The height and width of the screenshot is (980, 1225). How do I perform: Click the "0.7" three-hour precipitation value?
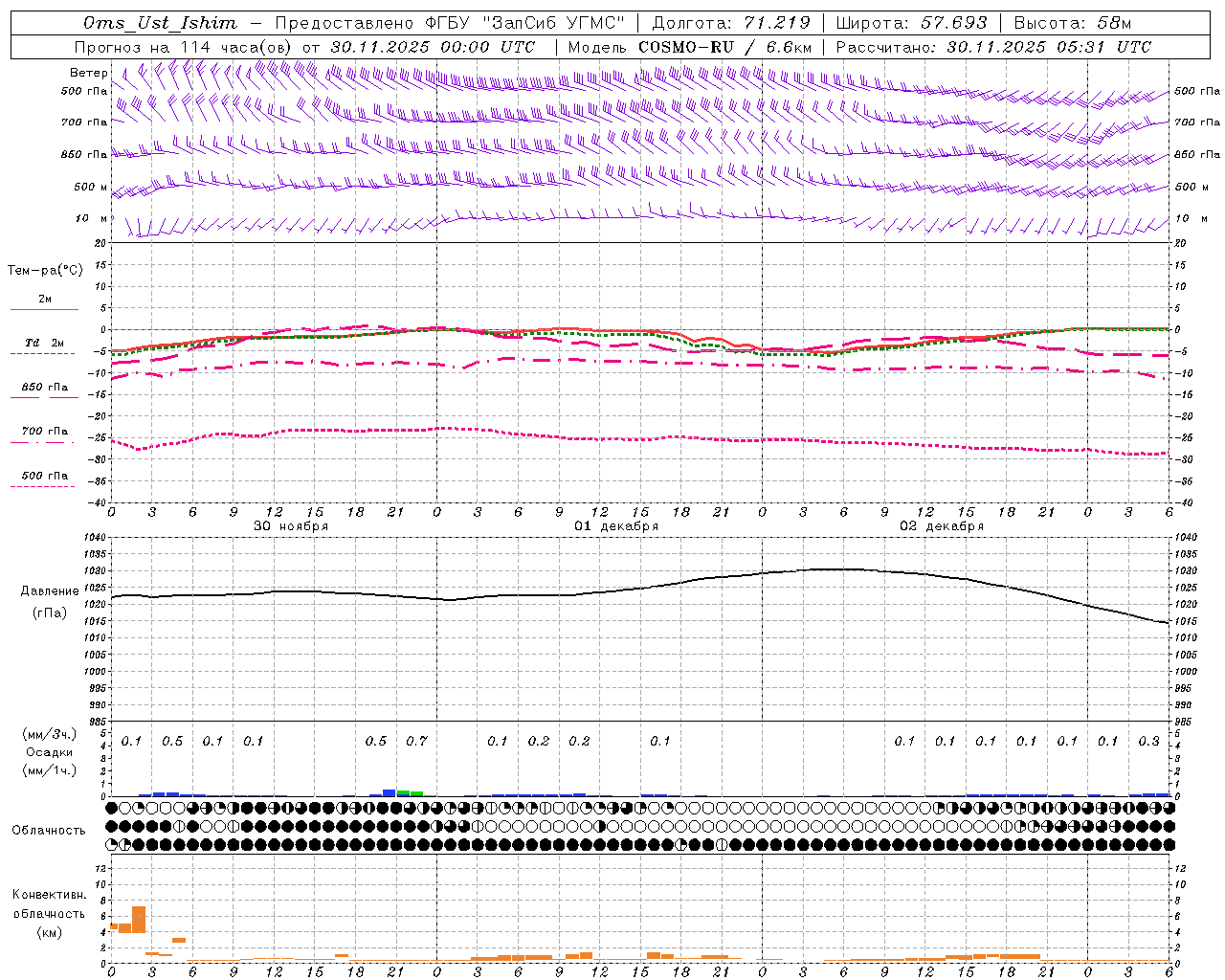coord(416,742)
